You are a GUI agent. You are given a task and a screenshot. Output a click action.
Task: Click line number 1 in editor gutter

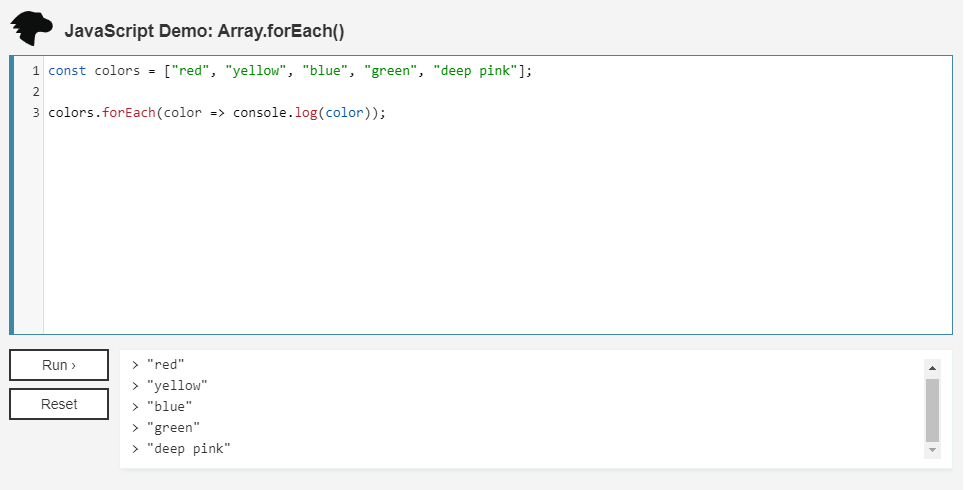pos(35,71)
